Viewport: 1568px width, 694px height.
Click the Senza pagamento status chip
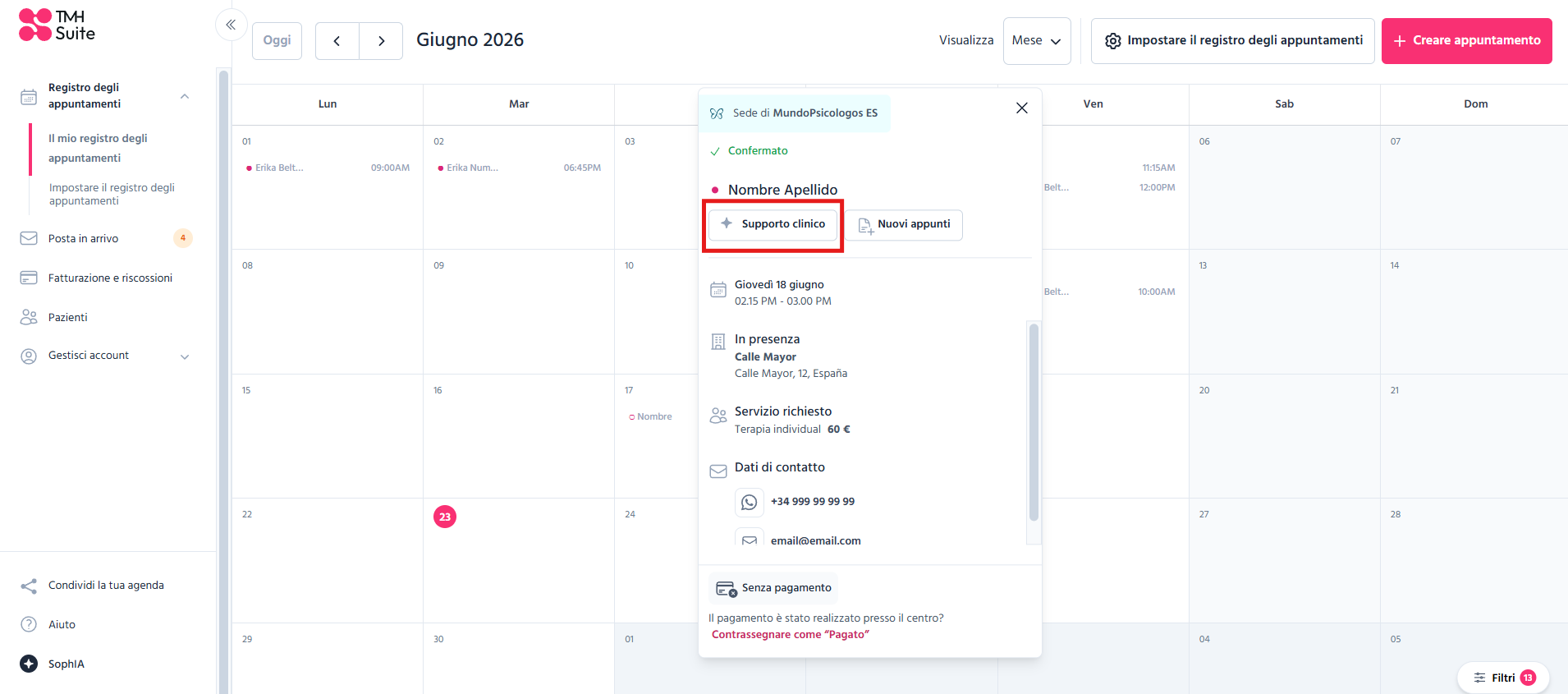coord(773,589)
